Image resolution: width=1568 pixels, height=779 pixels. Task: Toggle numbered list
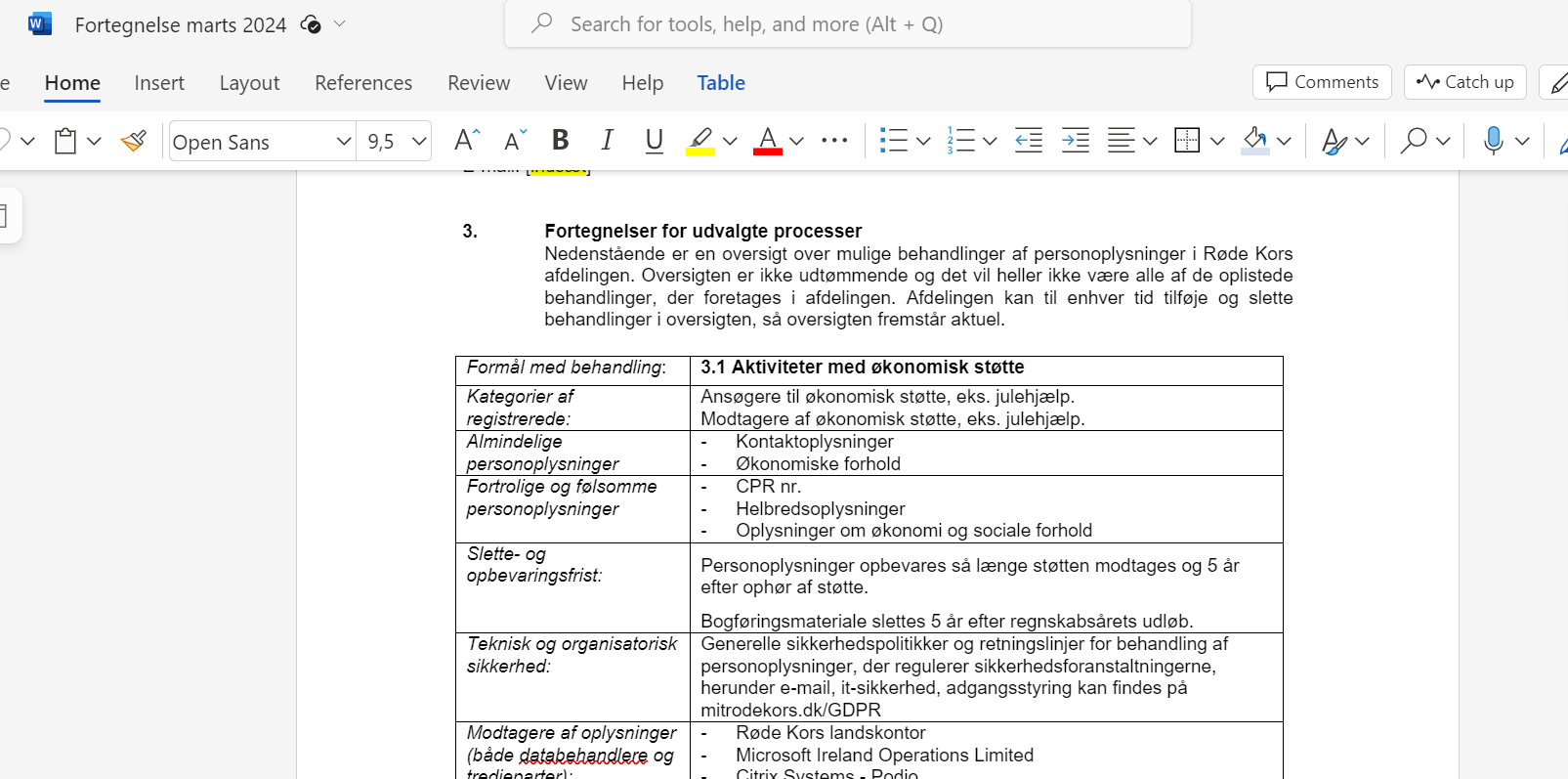(960, 141)
